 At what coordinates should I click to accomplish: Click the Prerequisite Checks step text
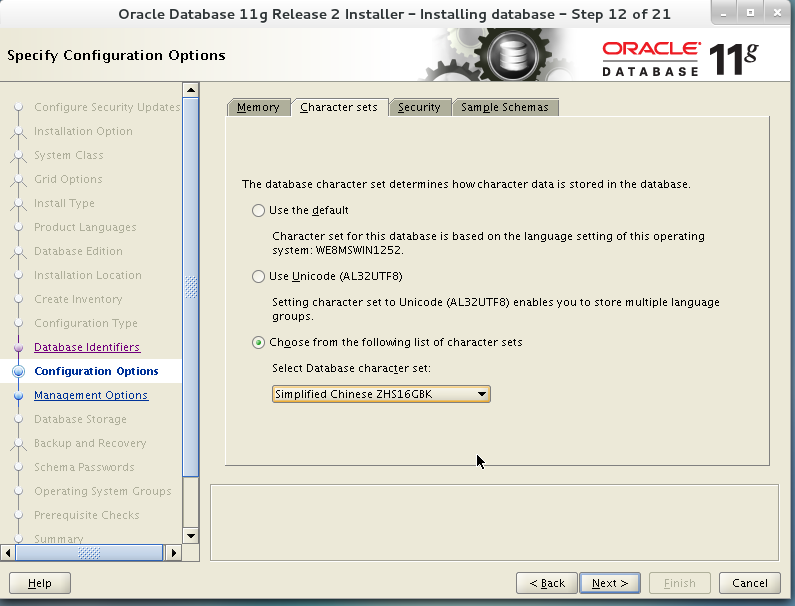(x=86, y=515)
